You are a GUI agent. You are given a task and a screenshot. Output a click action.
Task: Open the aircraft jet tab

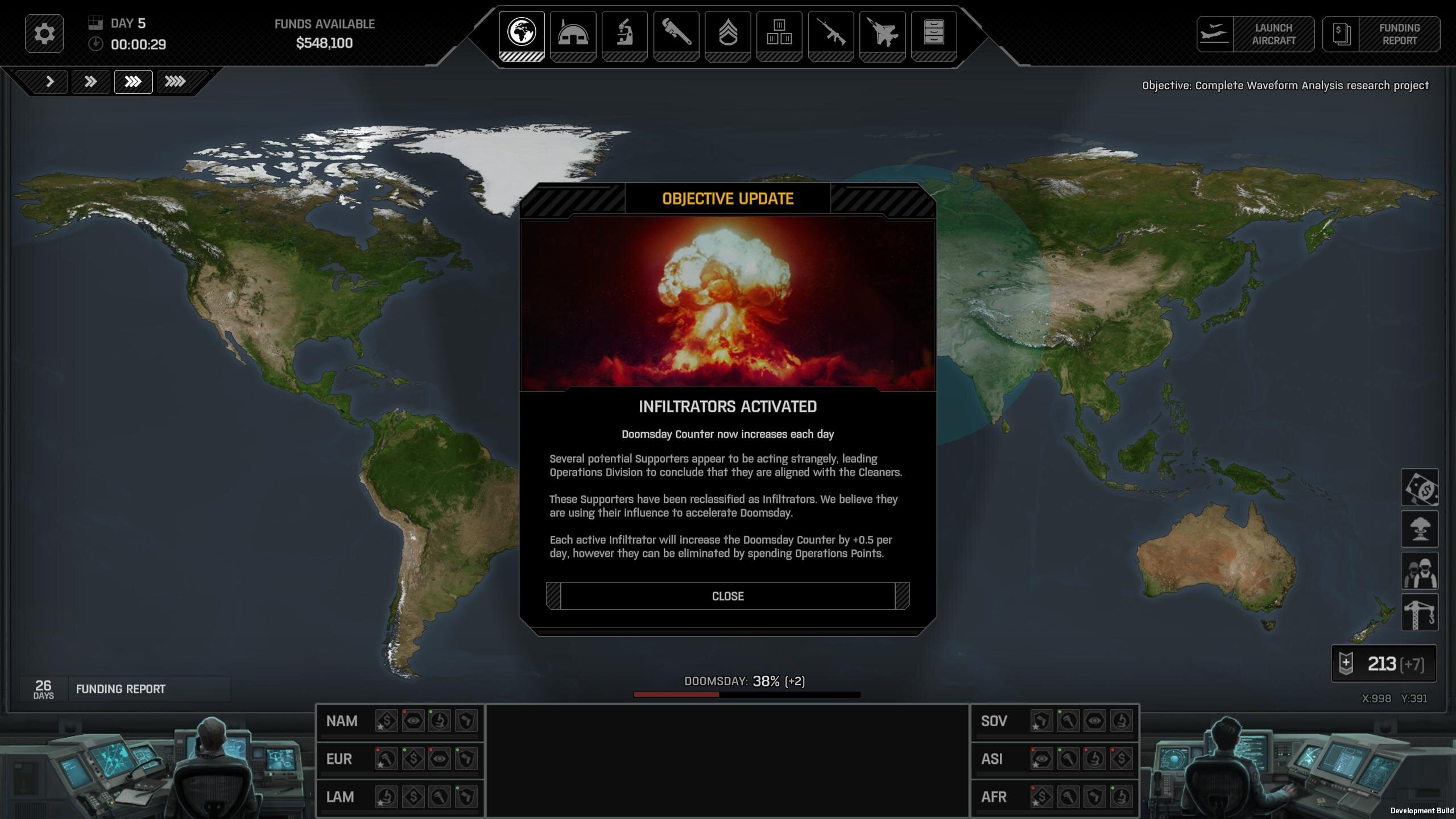tap(882, 34)
